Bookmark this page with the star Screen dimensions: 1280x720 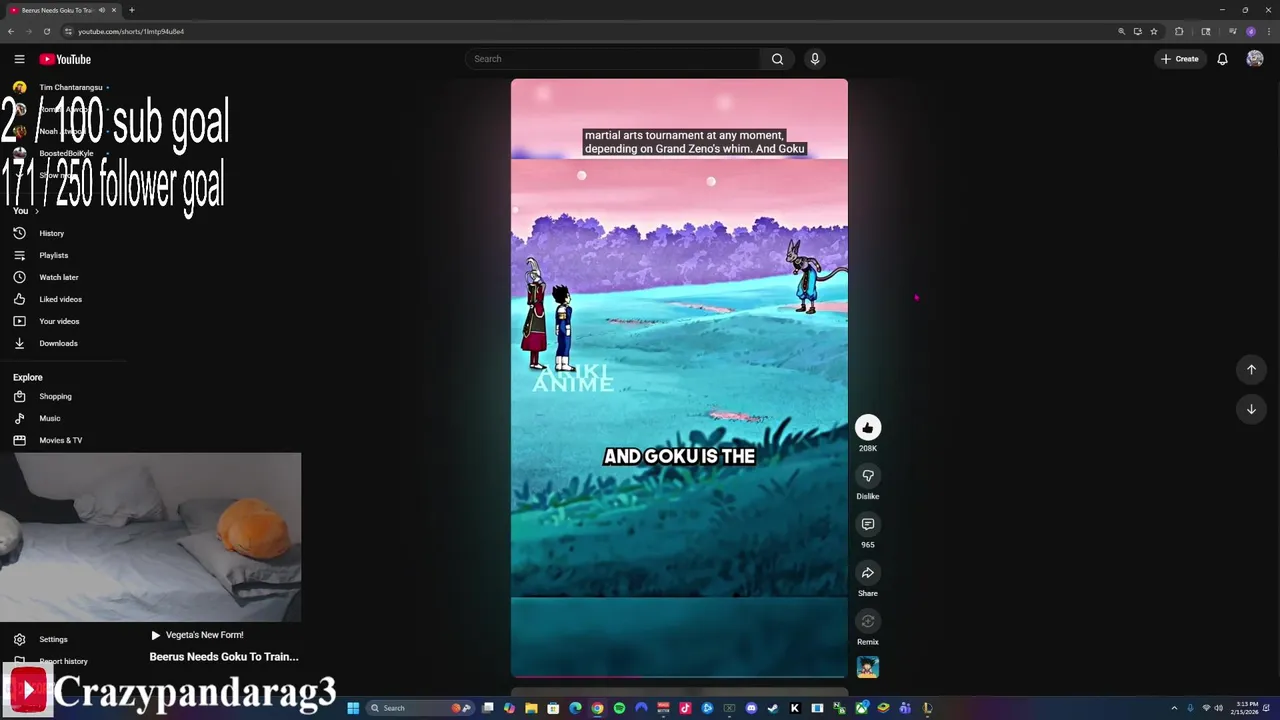click(x=1154, y=31)
